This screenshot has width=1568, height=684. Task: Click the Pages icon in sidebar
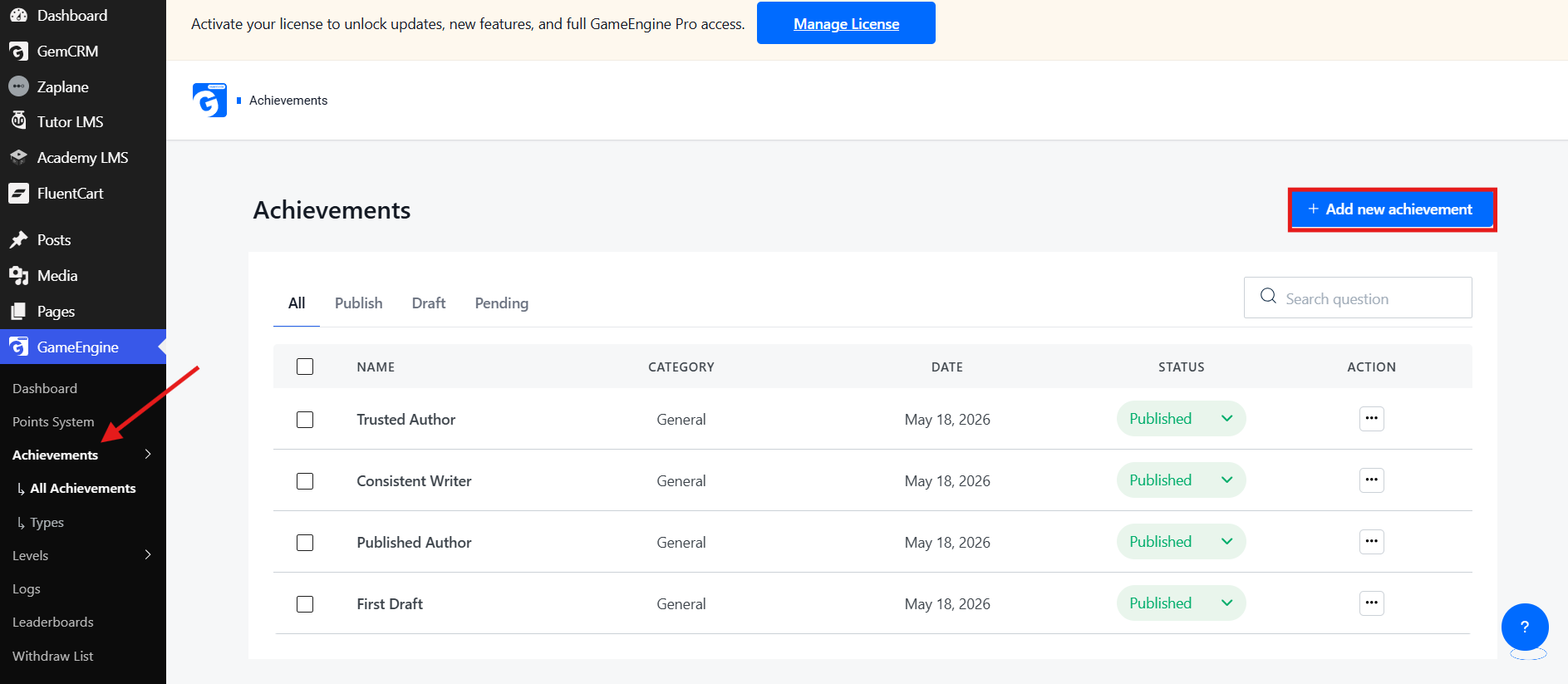18,311
